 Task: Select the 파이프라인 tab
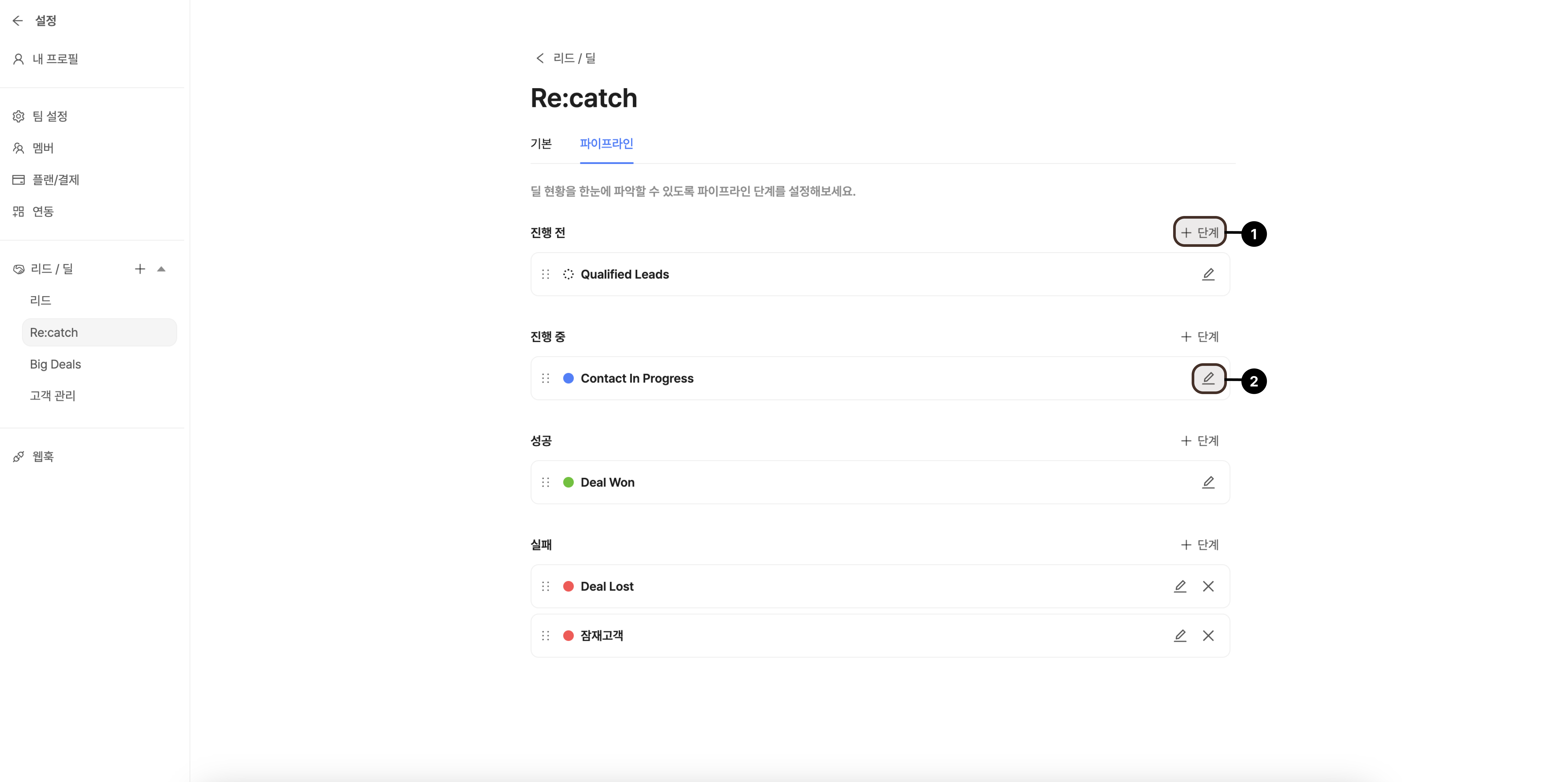[606, 143]
